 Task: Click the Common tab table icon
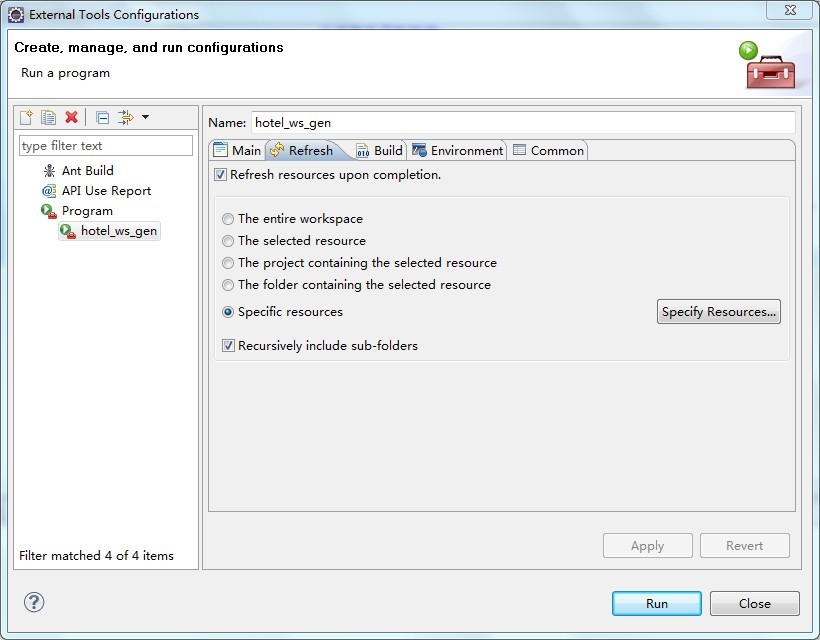(519, 151)
